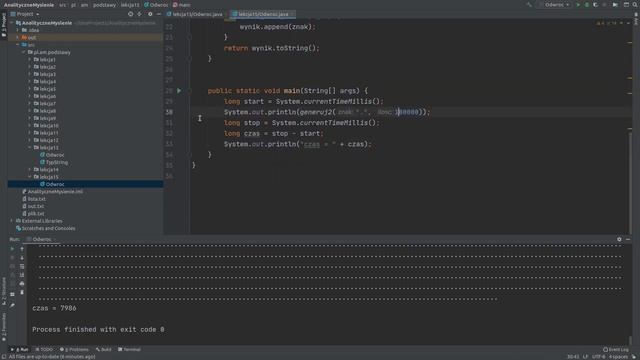Viewport: 640px width, 360px height.
Task: Open Run panel settings gear
Action: pyautogui.click(x=619, y=240)
